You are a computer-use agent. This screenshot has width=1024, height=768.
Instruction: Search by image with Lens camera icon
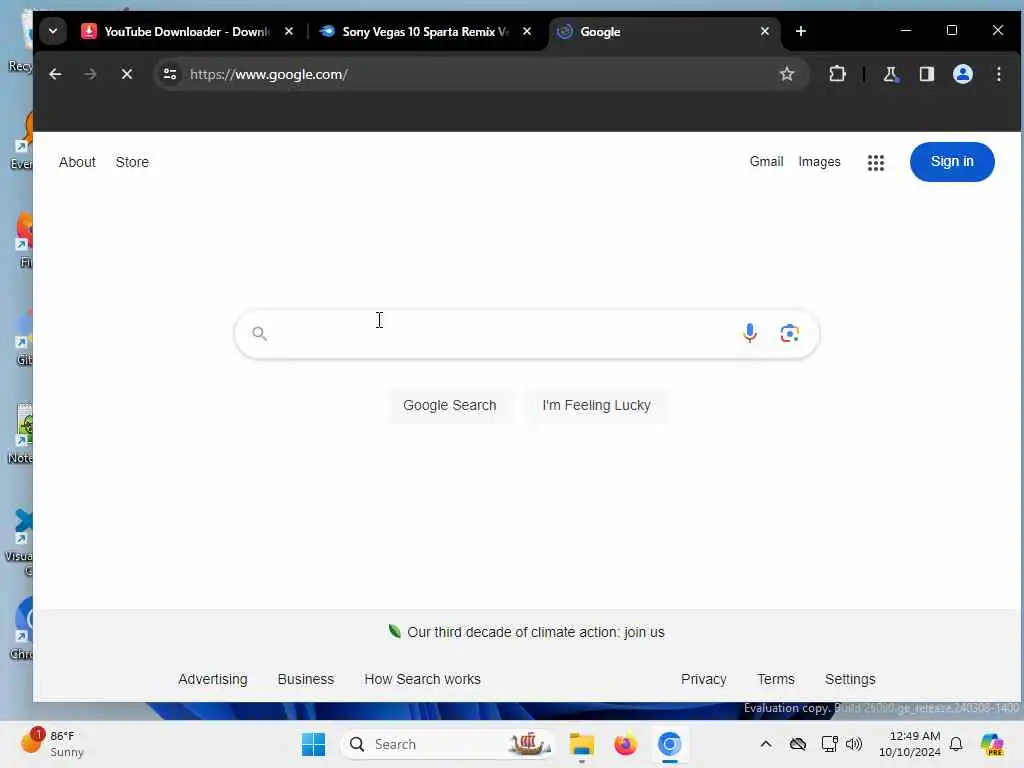coord(790,334)
